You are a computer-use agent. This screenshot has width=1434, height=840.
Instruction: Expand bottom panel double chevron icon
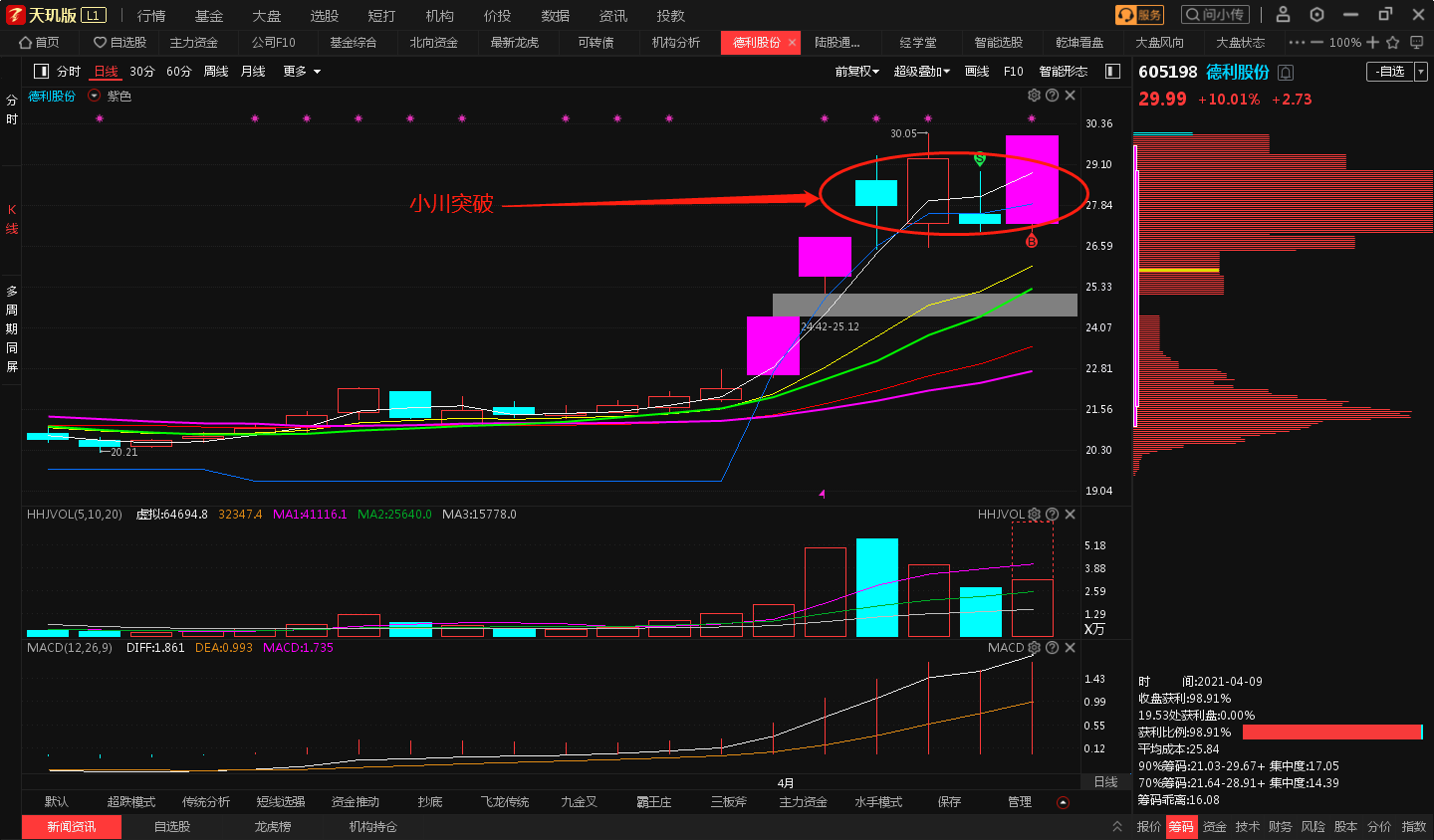click(1117, 827)
